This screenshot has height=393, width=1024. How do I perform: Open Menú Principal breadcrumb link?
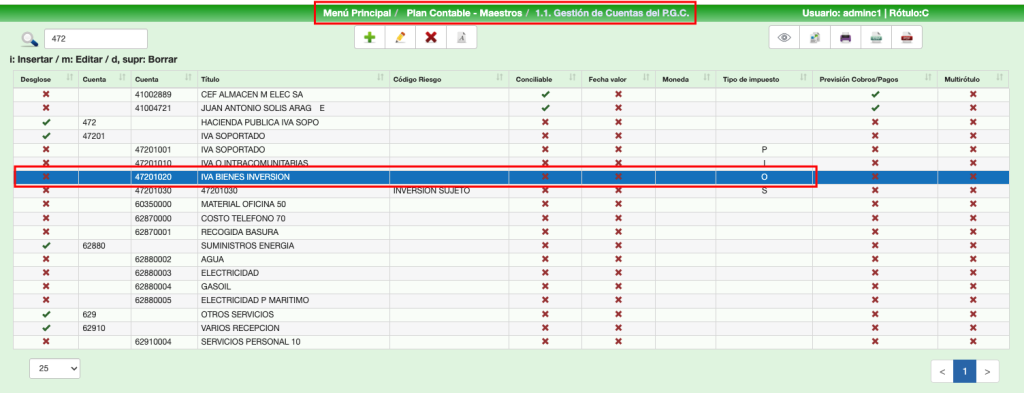pos(357,13)
